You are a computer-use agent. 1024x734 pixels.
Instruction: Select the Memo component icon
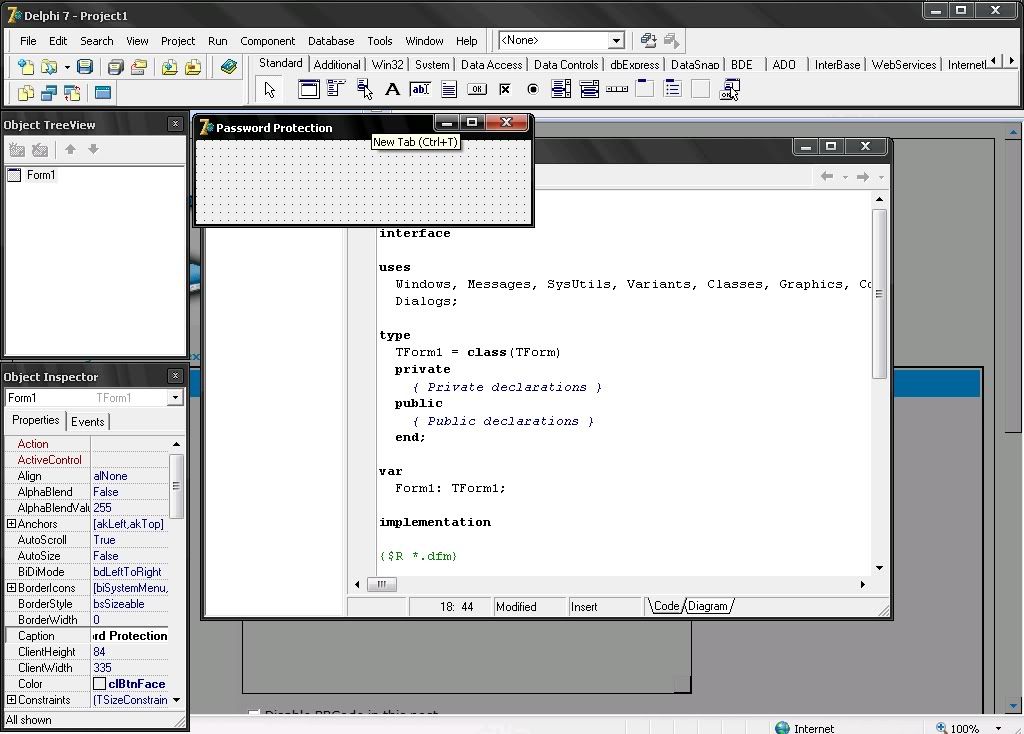pyautogui.click(x=449, y=90)
